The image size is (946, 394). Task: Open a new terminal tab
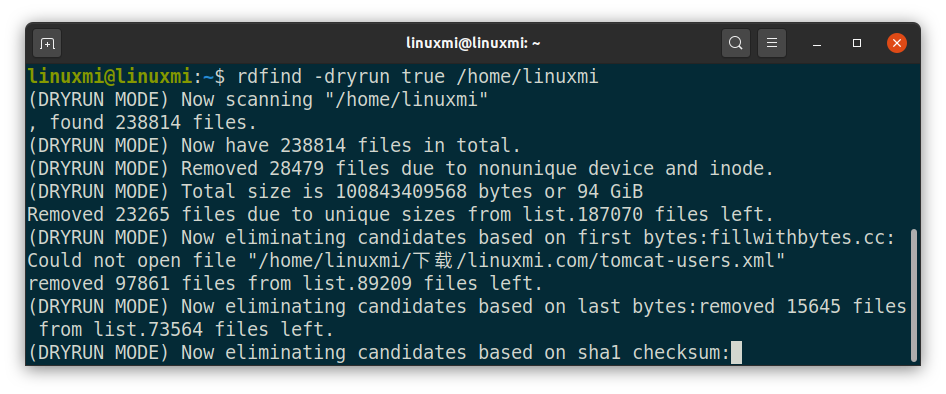coord(47,43)
